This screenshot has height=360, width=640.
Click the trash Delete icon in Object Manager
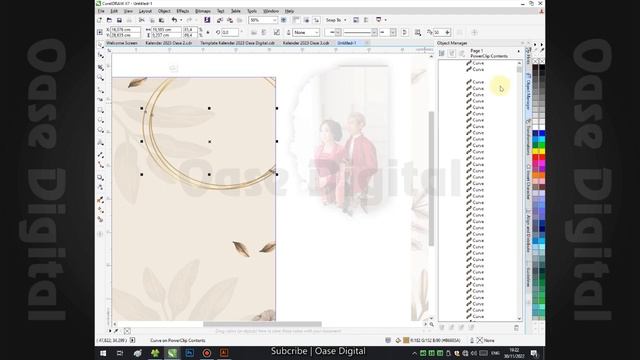tap(516, 328)
